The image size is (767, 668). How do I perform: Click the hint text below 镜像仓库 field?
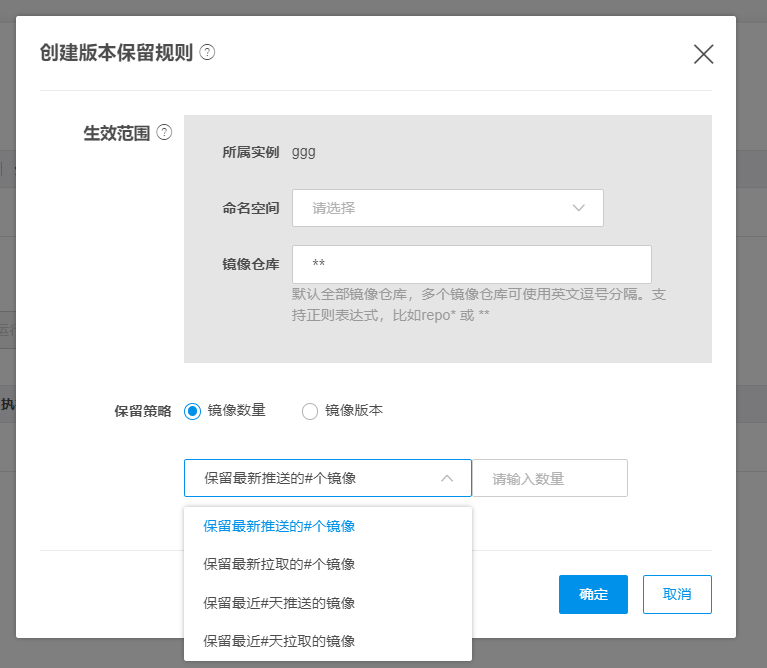coord(478,305)
